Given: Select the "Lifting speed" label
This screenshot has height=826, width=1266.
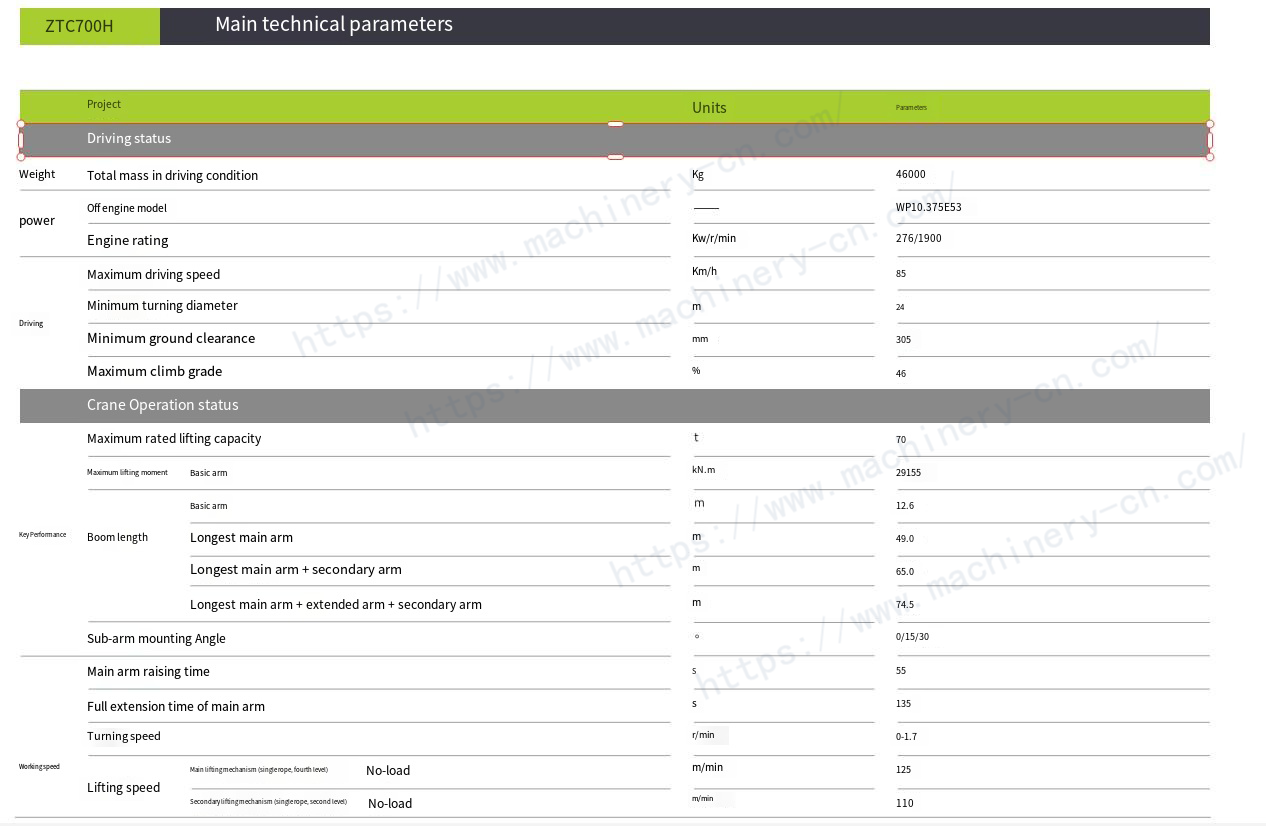Looking at the screenshot, I should coord(123,787).
